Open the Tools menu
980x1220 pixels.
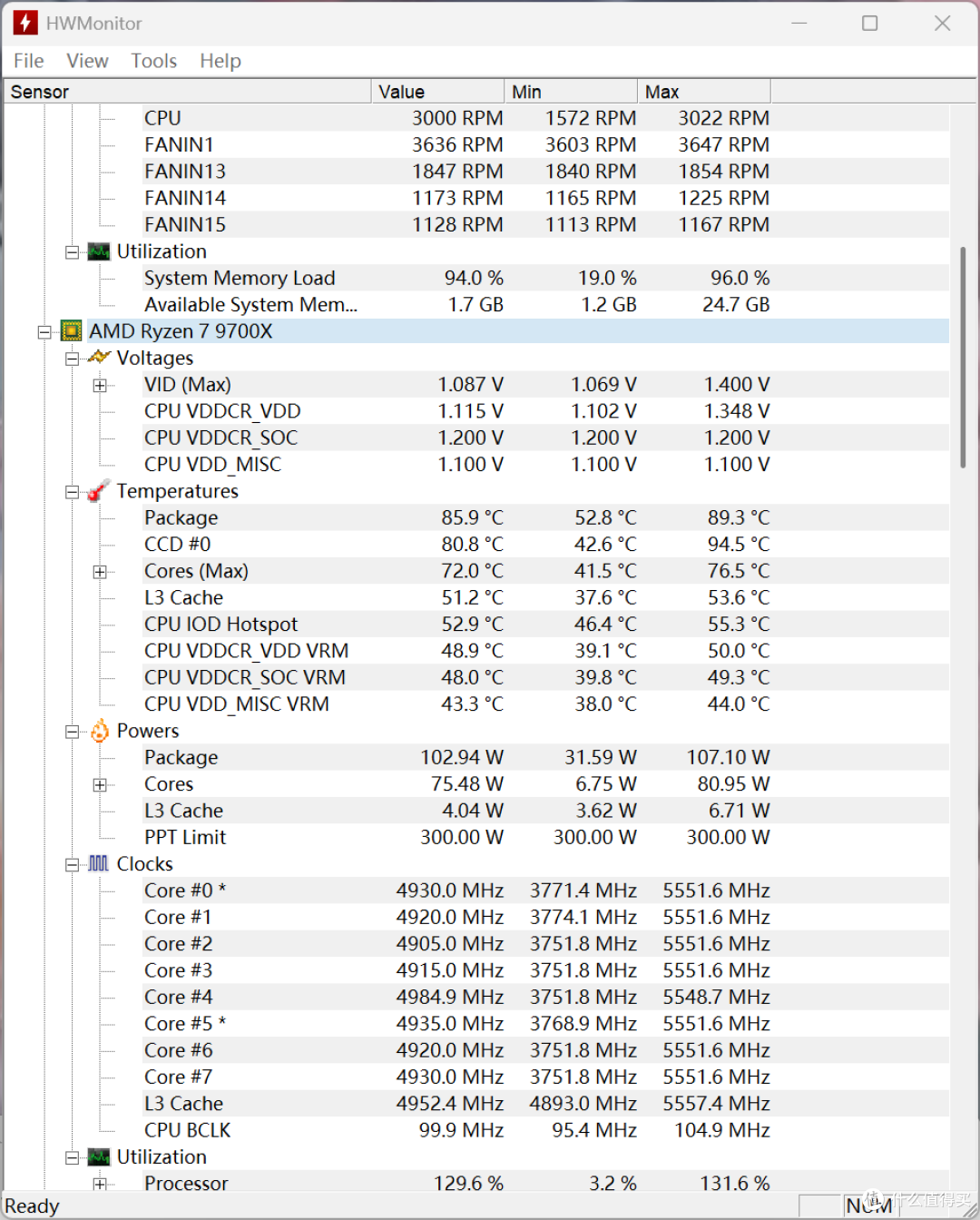point(154,61)
